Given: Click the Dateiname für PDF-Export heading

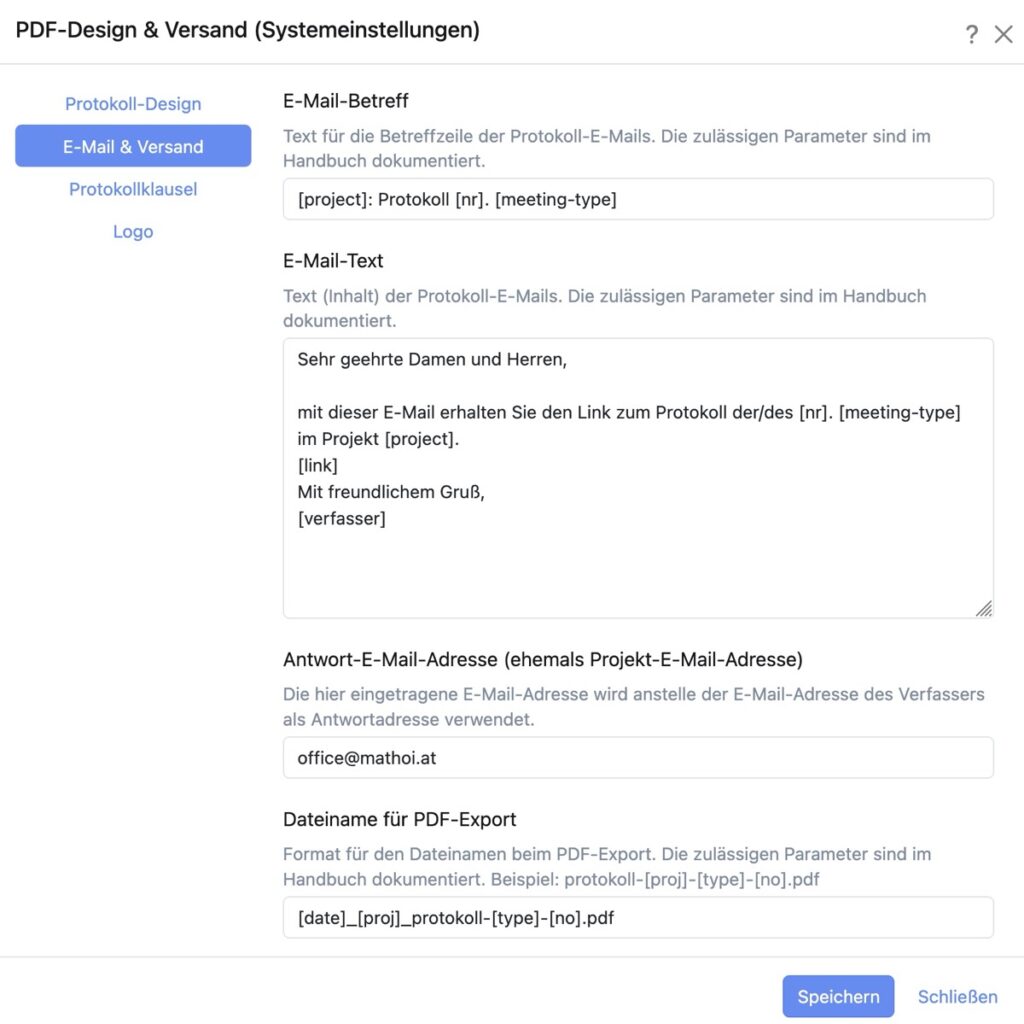Looking at the screenshot, I should click(400, 820).
